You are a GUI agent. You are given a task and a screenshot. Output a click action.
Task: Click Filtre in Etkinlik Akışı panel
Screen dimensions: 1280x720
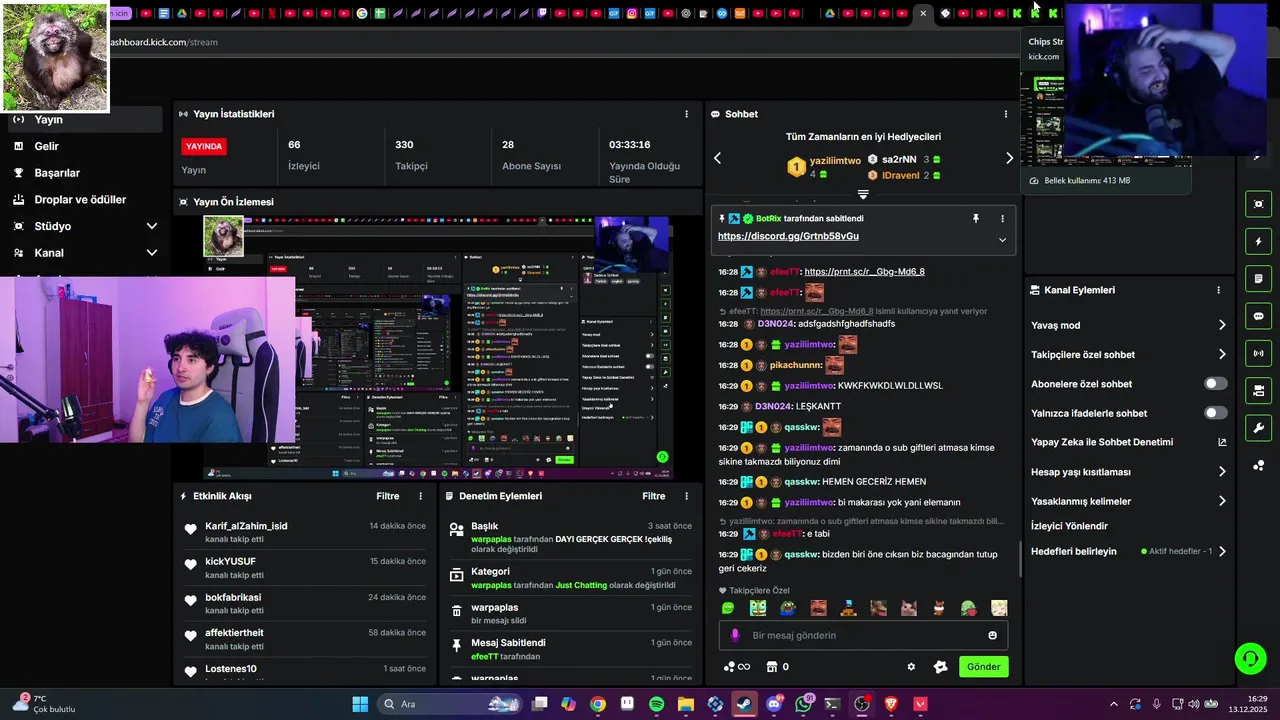[387, 496]
